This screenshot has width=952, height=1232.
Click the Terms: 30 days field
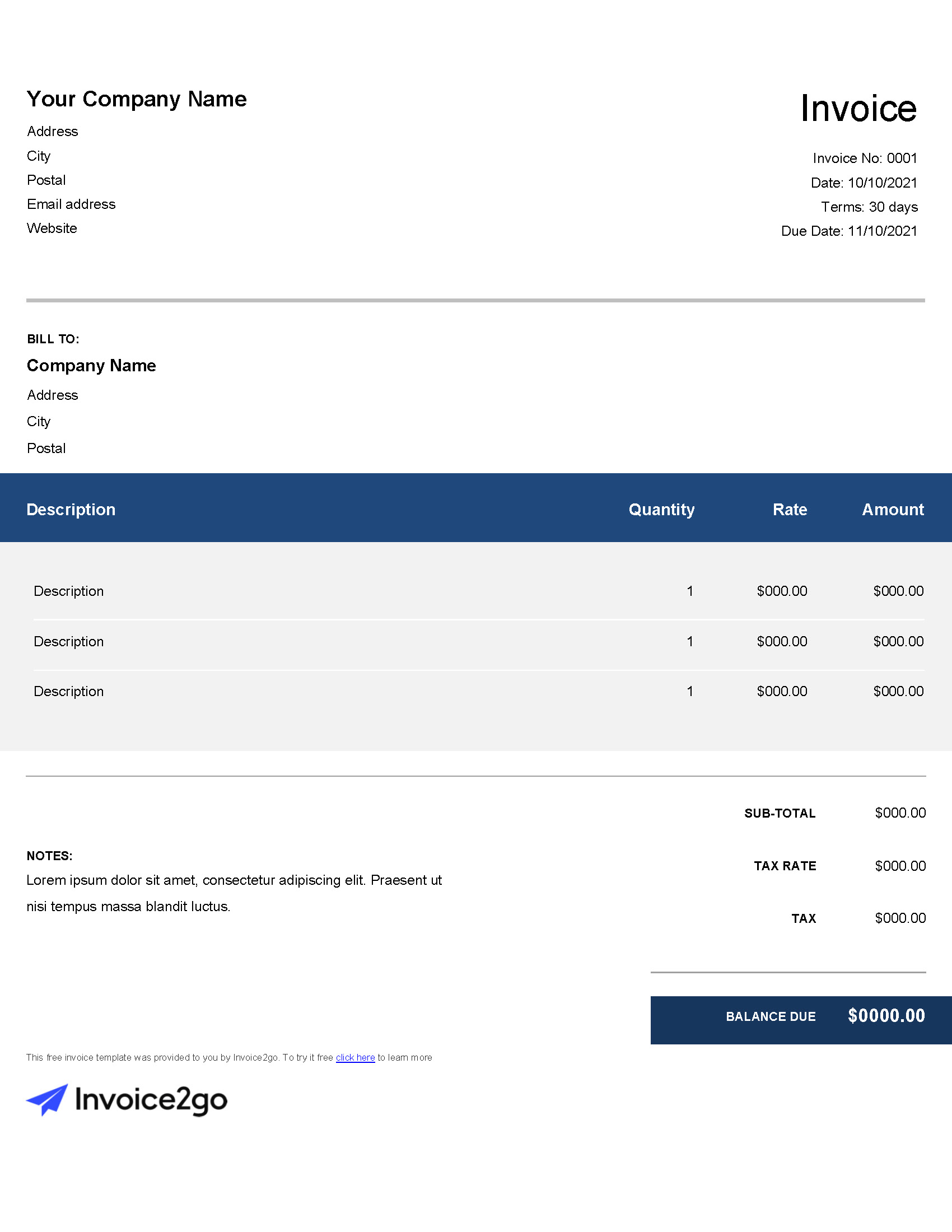[869, 207]
